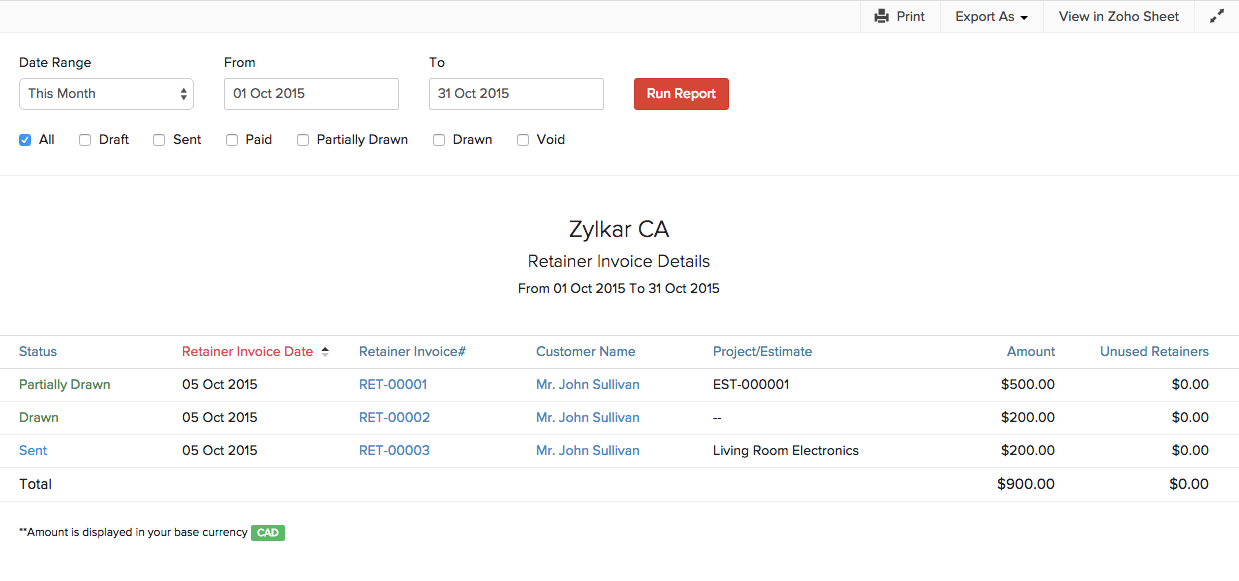Sort by Customer Name column header
This screenshot has height=581, width=1239.
coord(586,352)
